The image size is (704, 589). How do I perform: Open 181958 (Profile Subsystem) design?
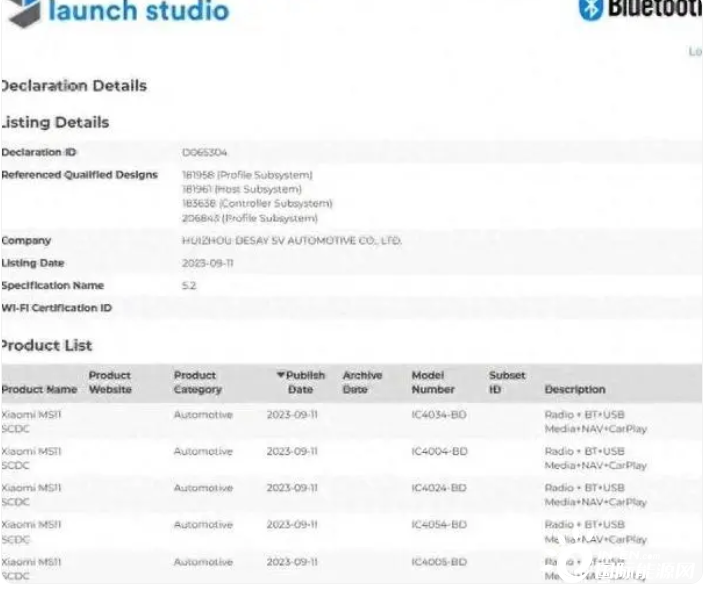pyautogui.click(x=247, y=175)
